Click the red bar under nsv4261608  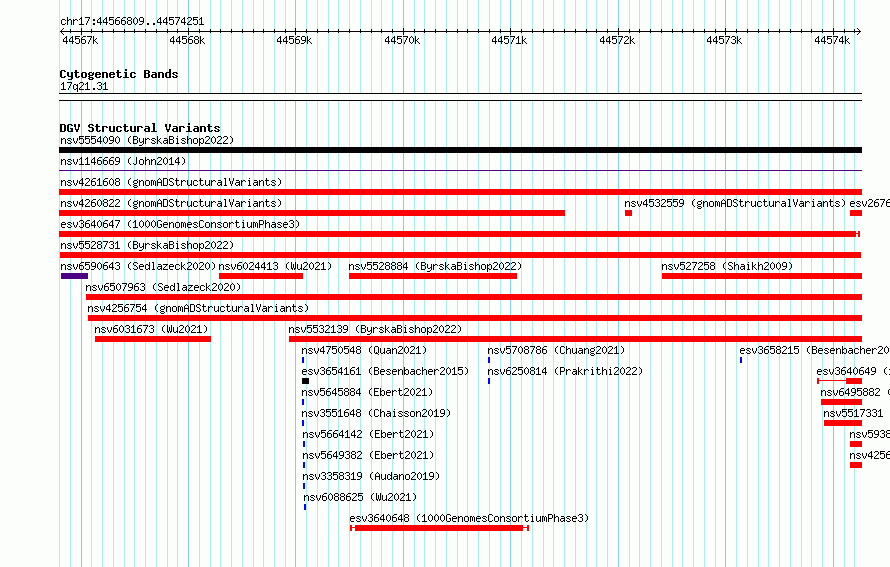(460, 192)
